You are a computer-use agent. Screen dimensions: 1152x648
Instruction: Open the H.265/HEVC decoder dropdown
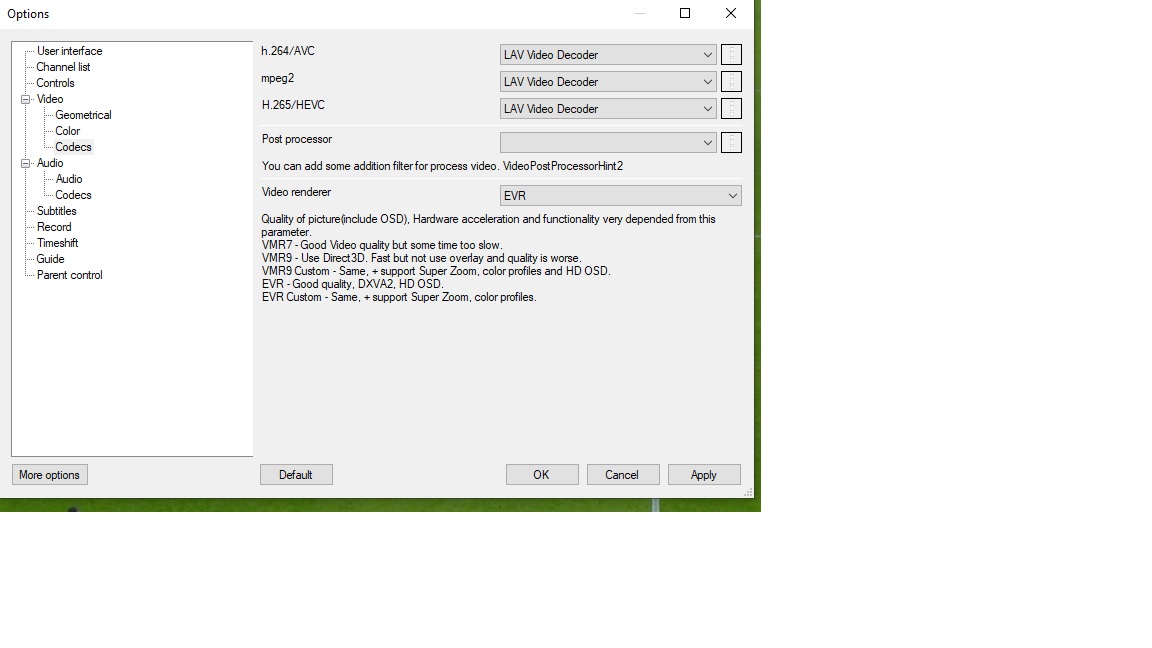pyautogui.click(x=608, y=109)
